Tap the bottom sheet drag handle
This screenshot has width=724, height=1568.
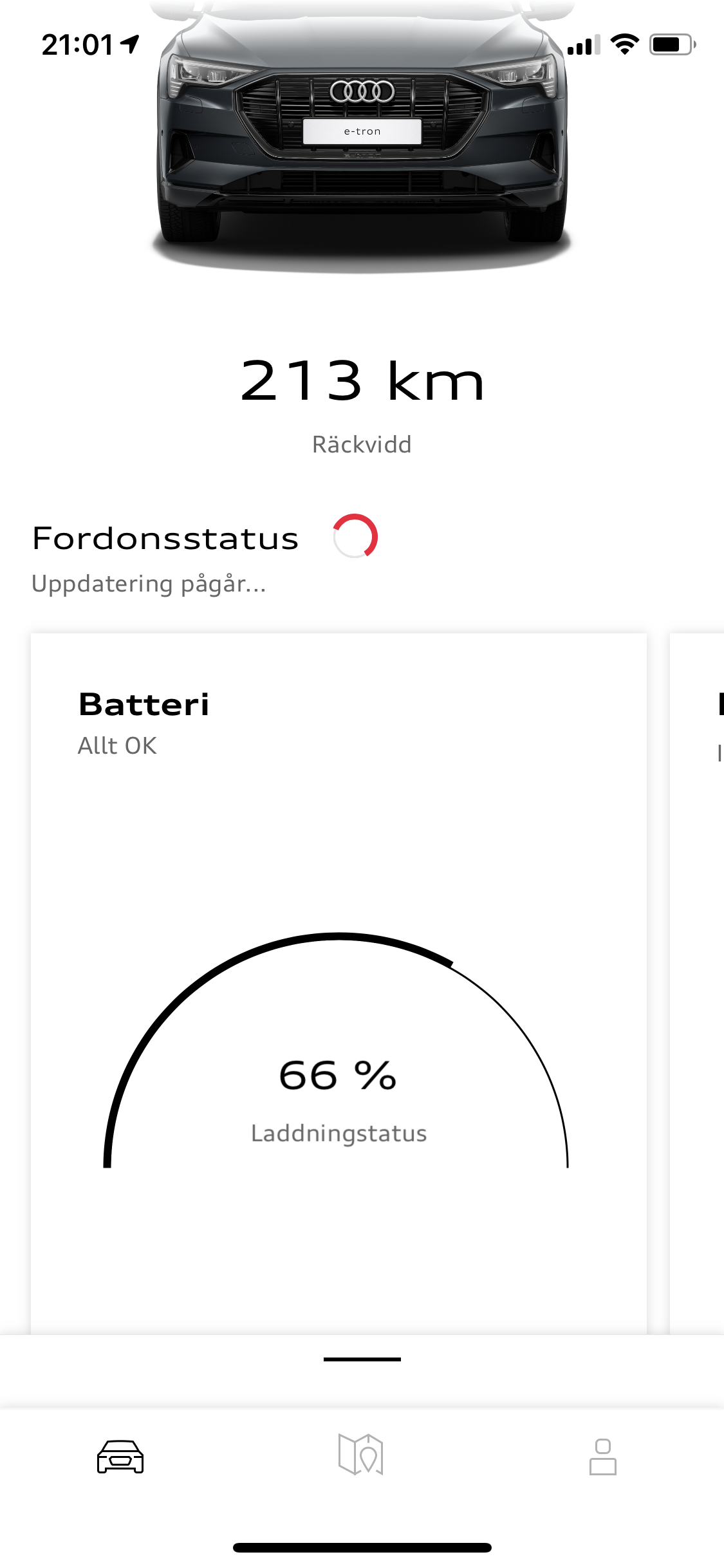point(362,1359)
